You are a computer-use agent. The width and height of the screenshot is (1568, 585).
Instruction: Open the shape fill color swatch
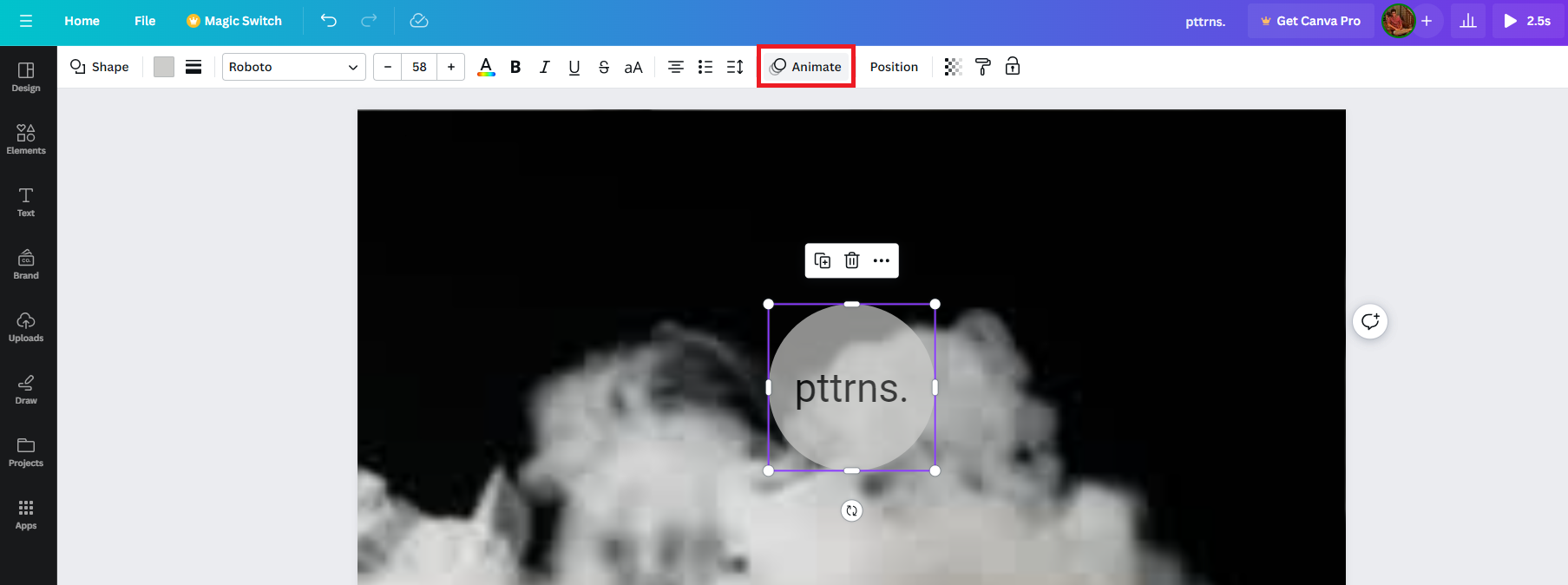(x=164, y=67)
